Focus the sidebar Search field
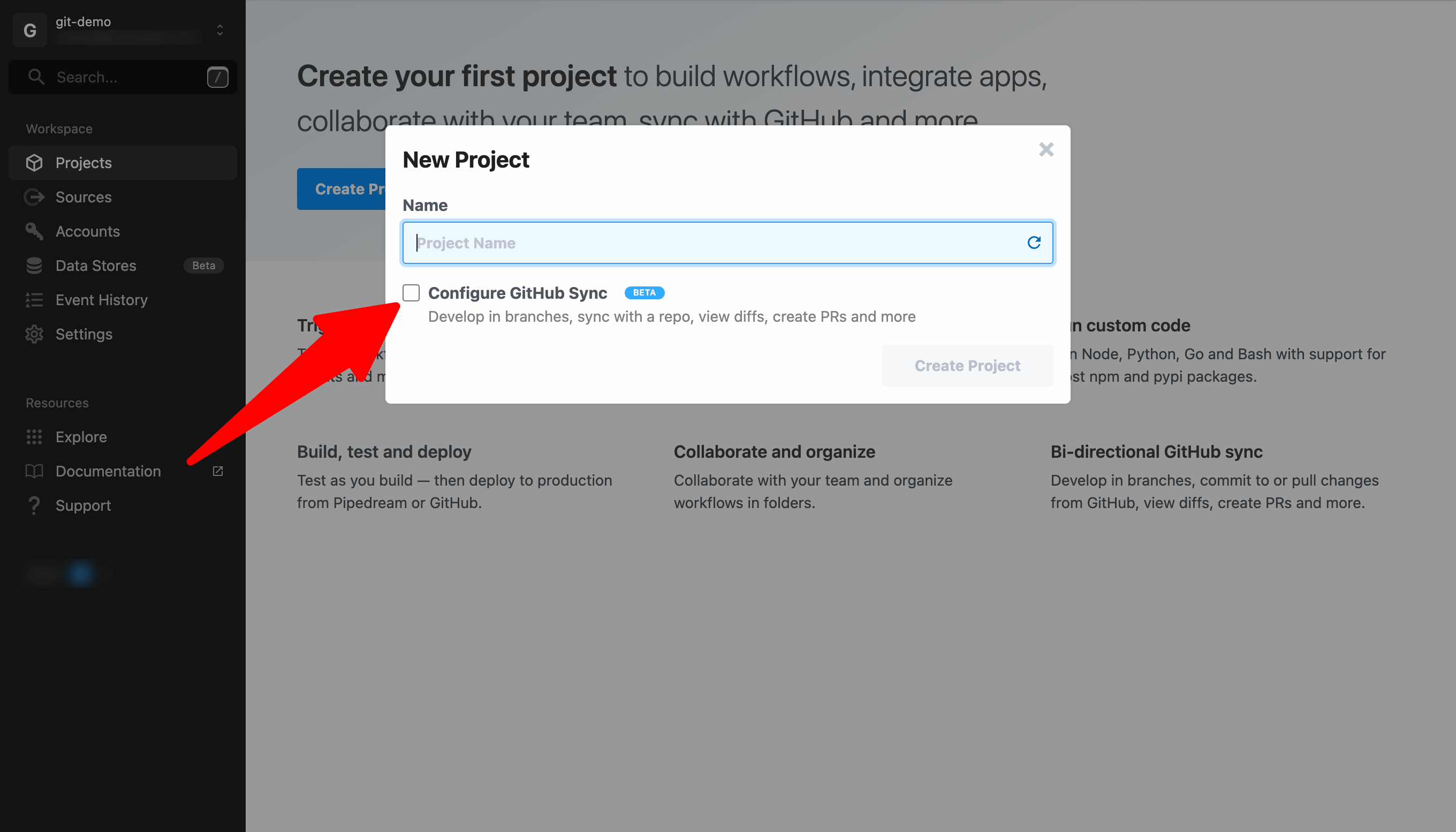Viewport: 1456px width, 832px height. (123, 77)
